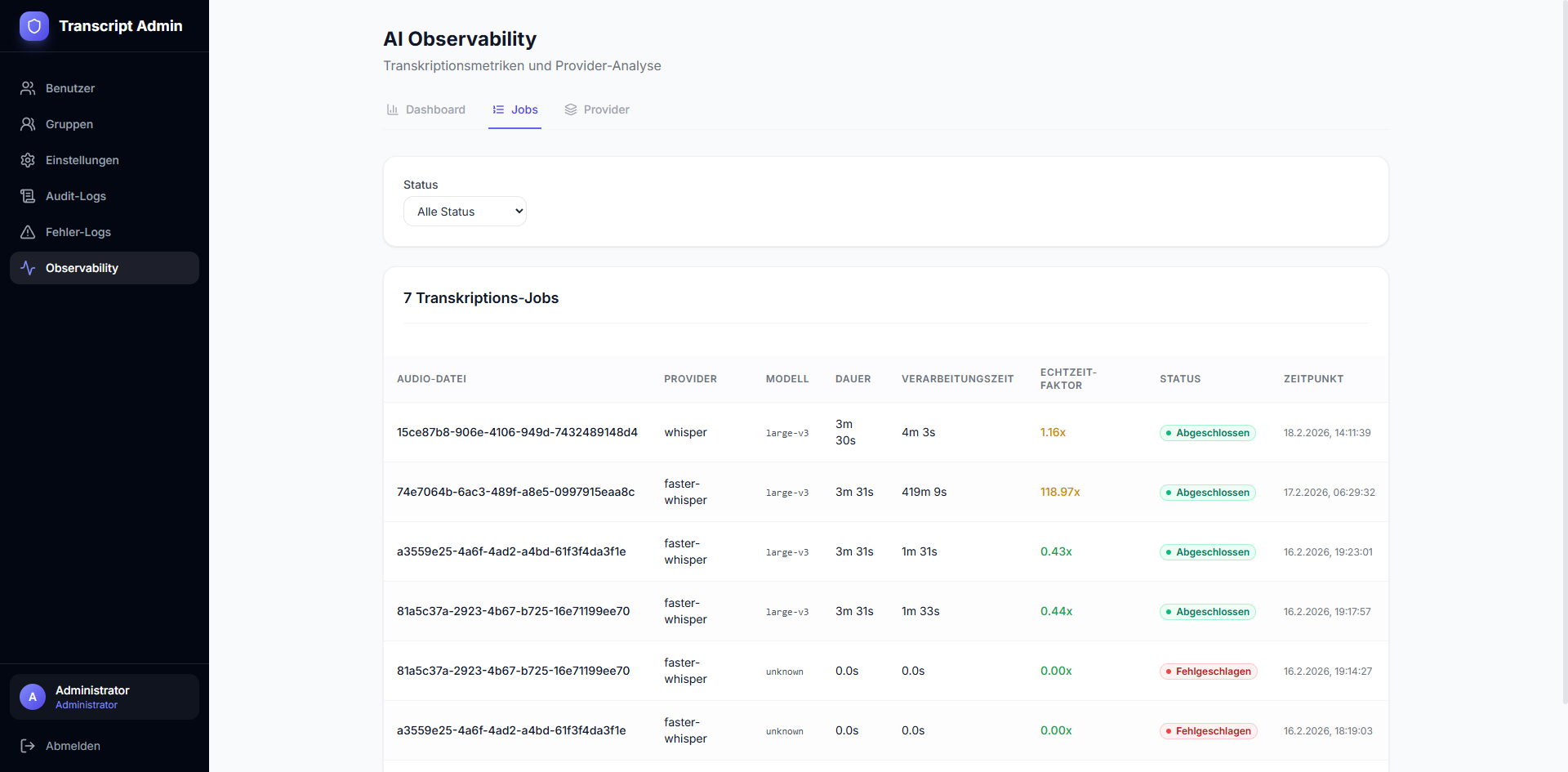Click the Benutzer users icon in sidebar
The height and width of the screenshot is (772, 1568).
coord(28,88)
